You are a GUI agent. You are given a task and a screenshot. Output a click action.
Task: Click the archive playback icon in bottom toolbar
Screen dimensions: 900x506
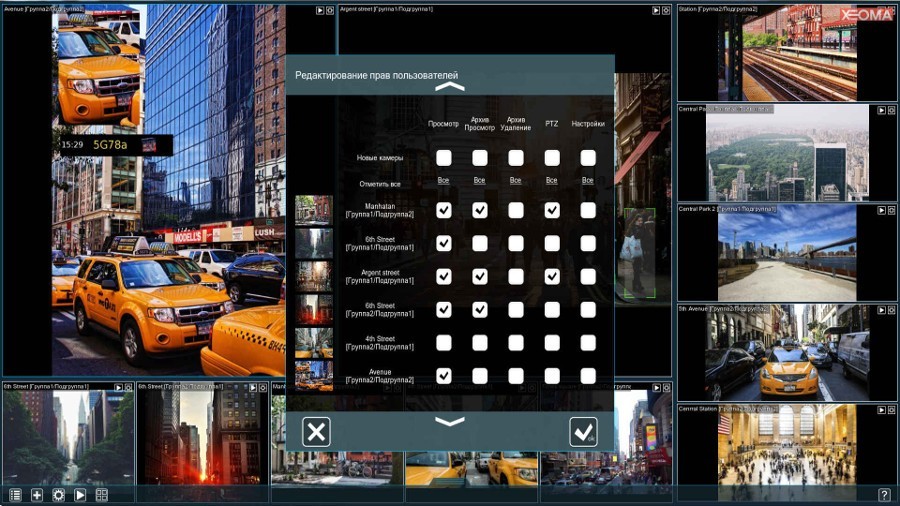tap(80, 495)
